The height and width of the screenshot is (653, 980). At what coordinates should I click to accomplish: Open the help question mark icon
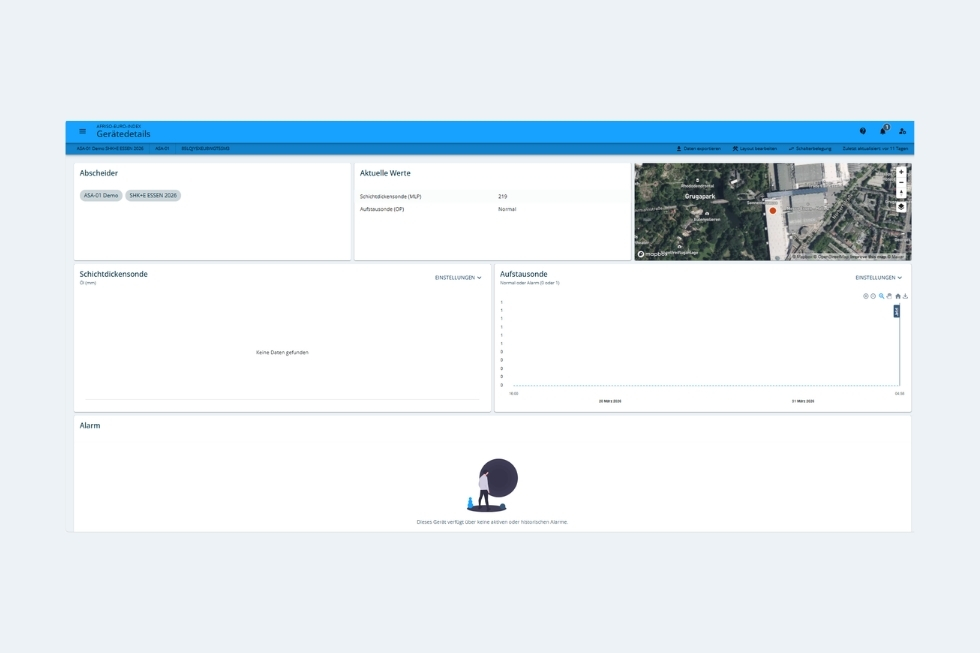(x=862, y=131)
